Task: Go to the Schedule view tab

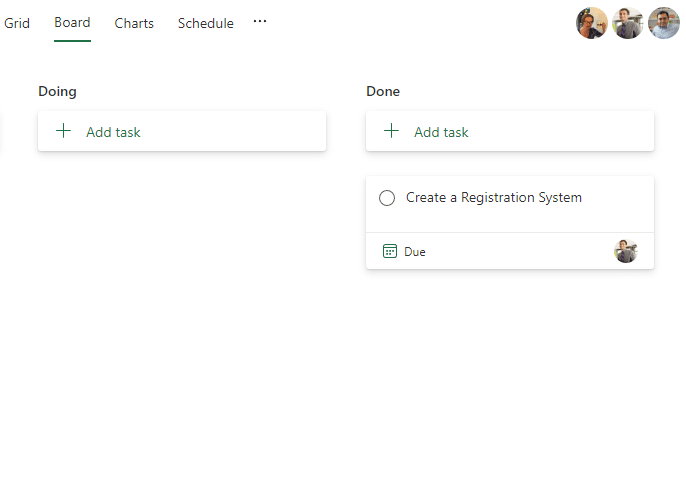Action: tap(206, 23)
